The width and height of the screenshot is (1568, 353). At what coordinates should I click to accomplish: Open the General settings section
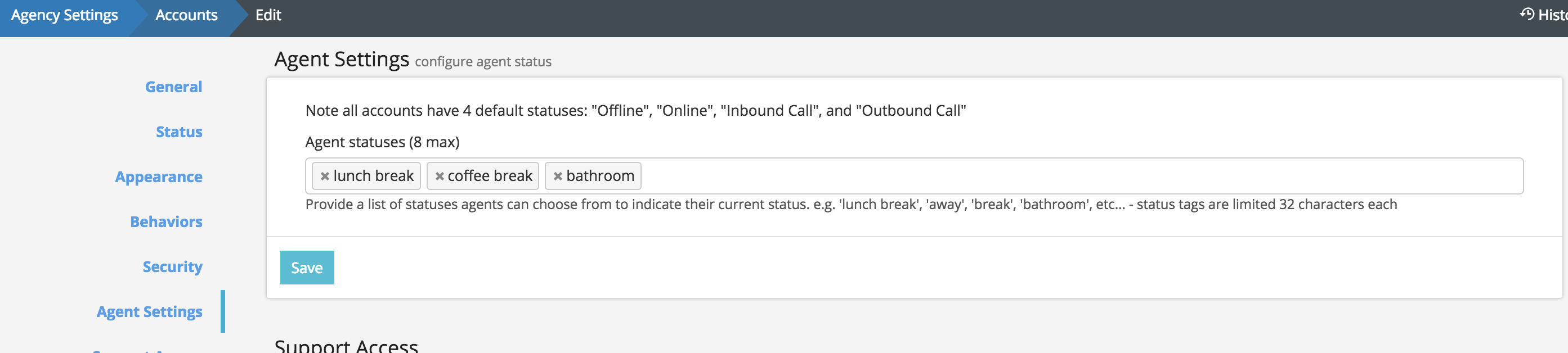(x=173, y=87)
